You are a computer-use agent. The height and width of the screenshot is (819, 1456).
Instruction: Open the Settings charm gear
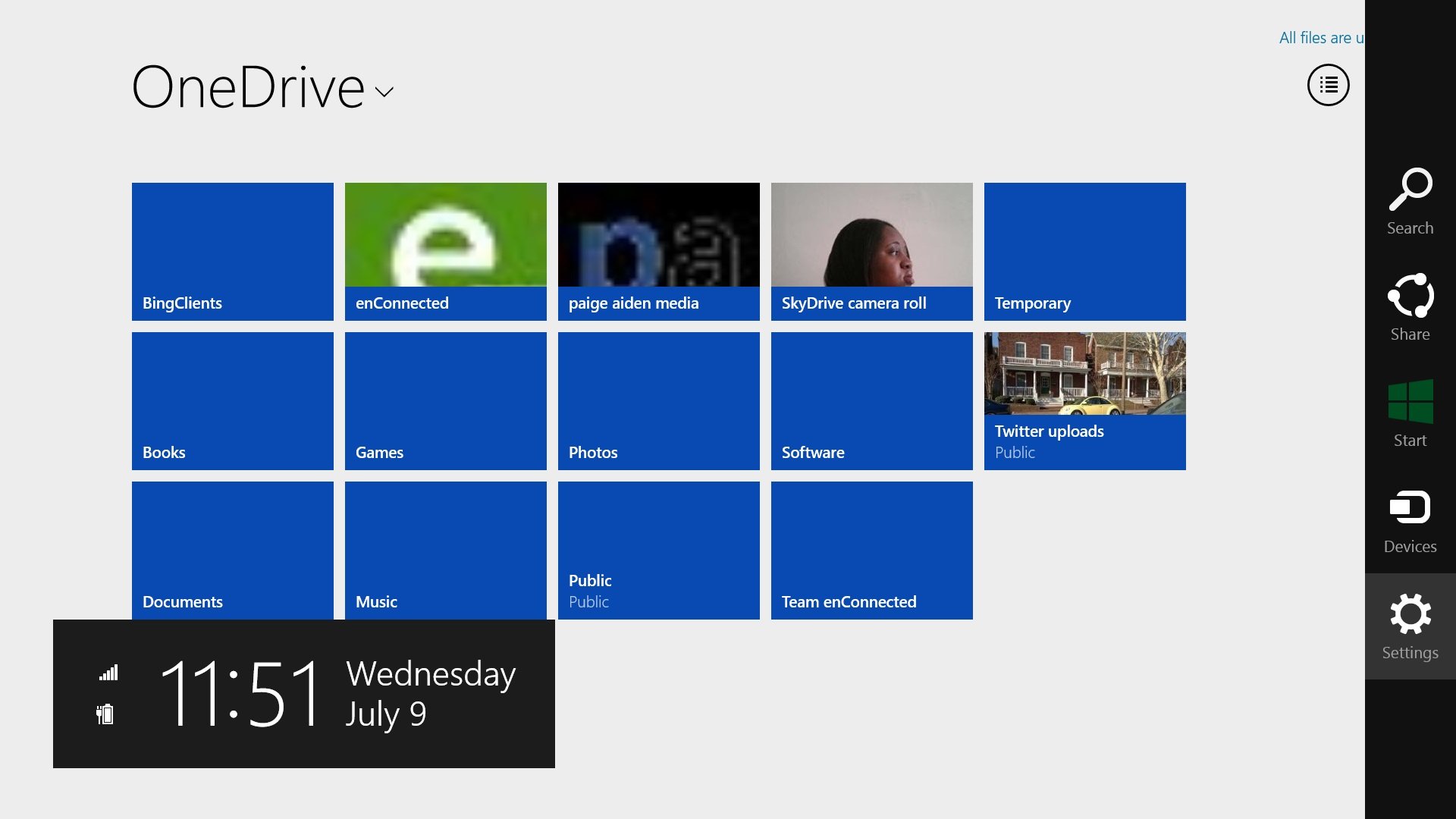click(1410, 613)
